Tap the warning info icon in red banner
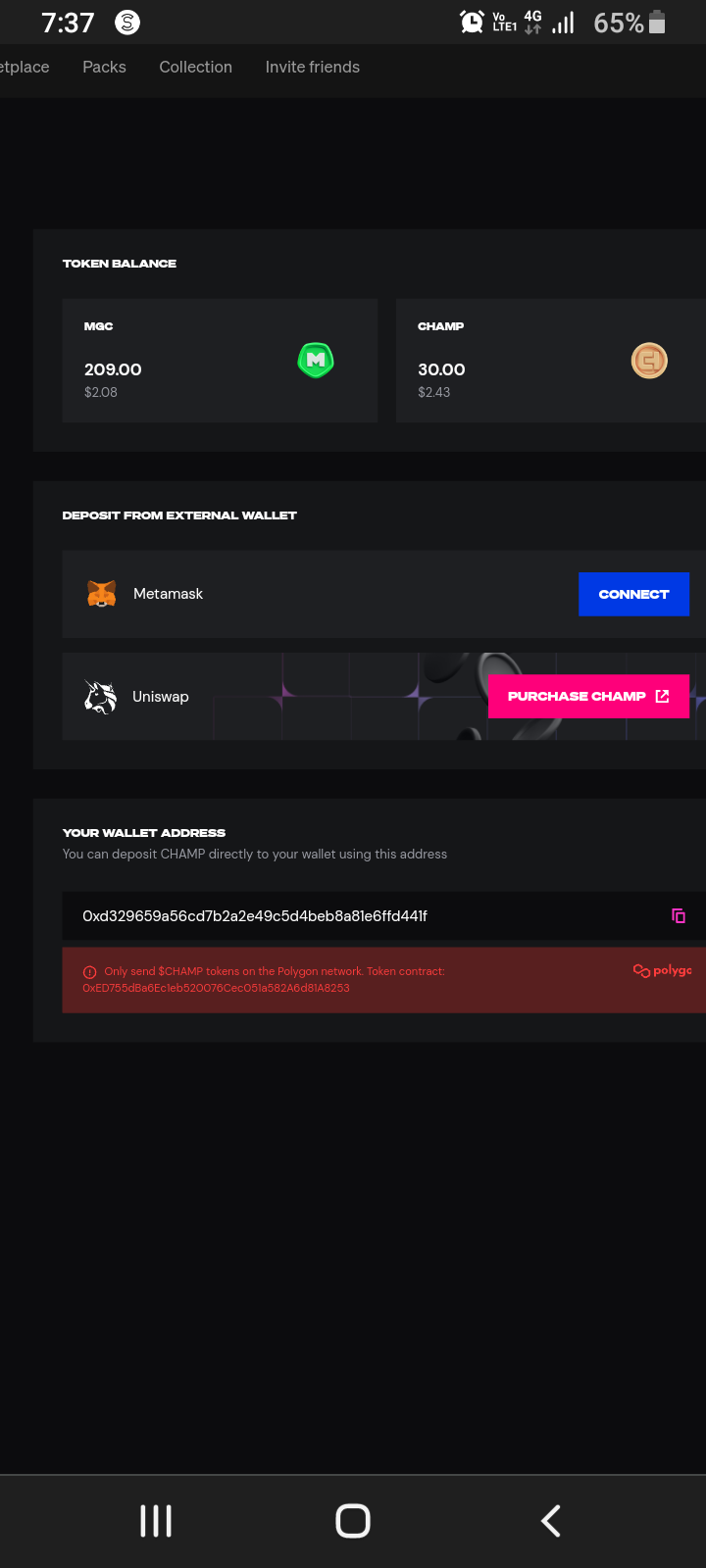This screenshot has height=1568, width=706. (90, 972)
